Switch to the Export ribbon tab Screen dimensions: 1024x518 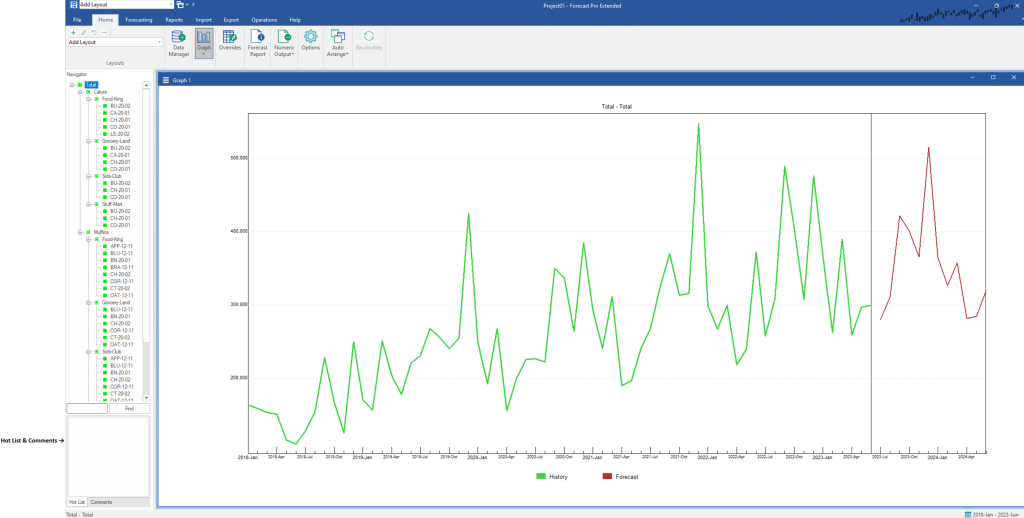[x=231, y=20]
